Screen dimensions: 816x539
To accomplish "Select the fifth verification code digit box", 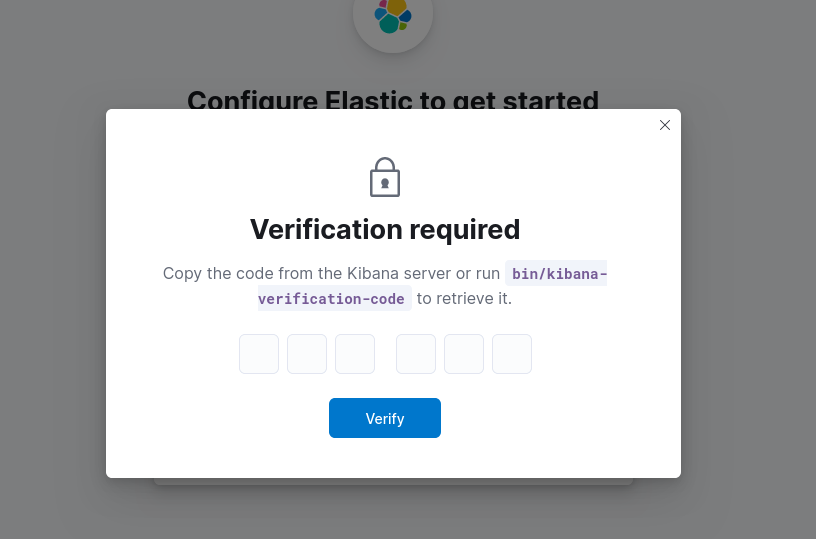I will pos(464,354).
